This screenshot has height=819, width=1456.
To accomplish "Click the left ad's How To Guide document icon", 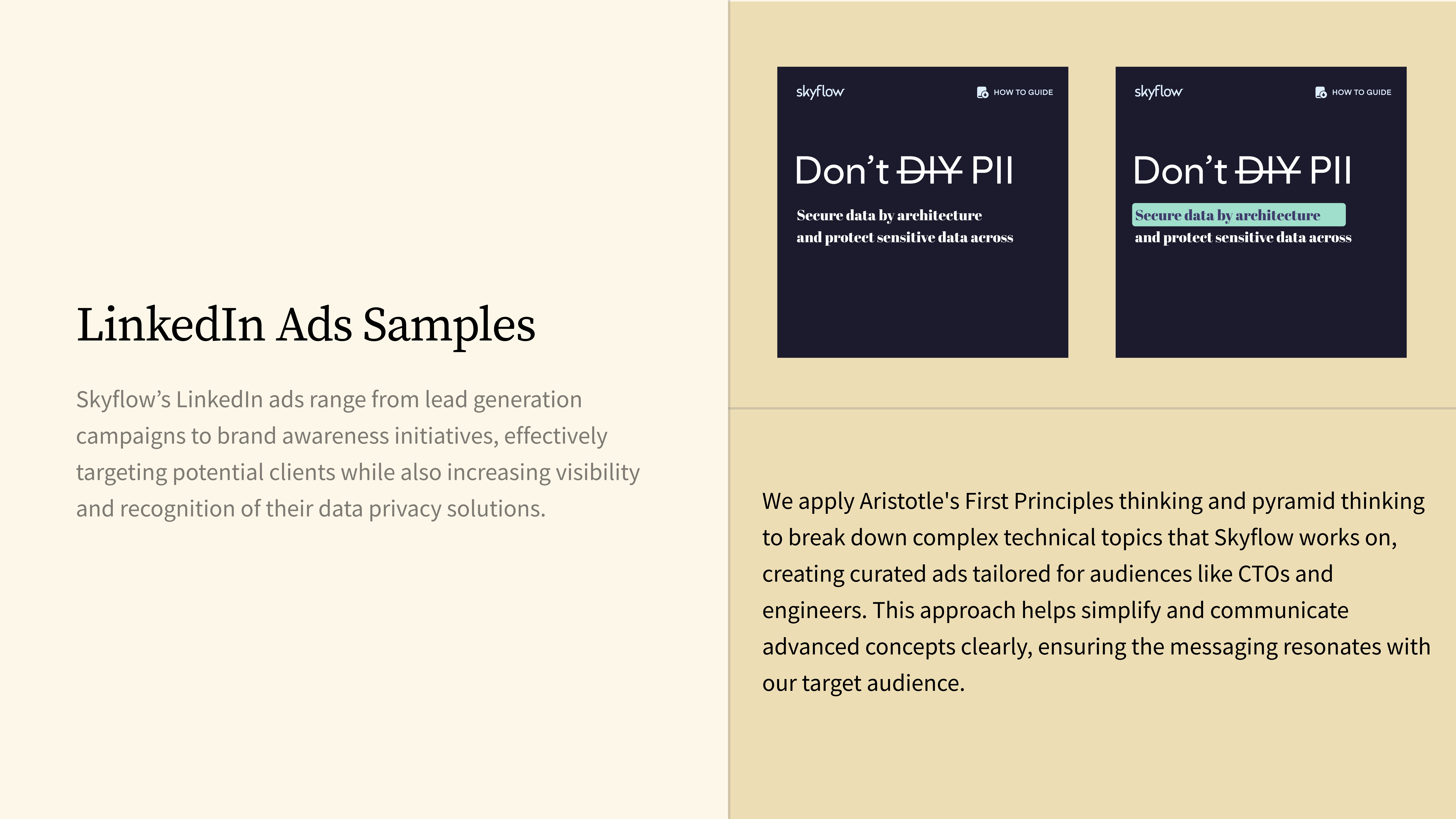I will 982,92.
